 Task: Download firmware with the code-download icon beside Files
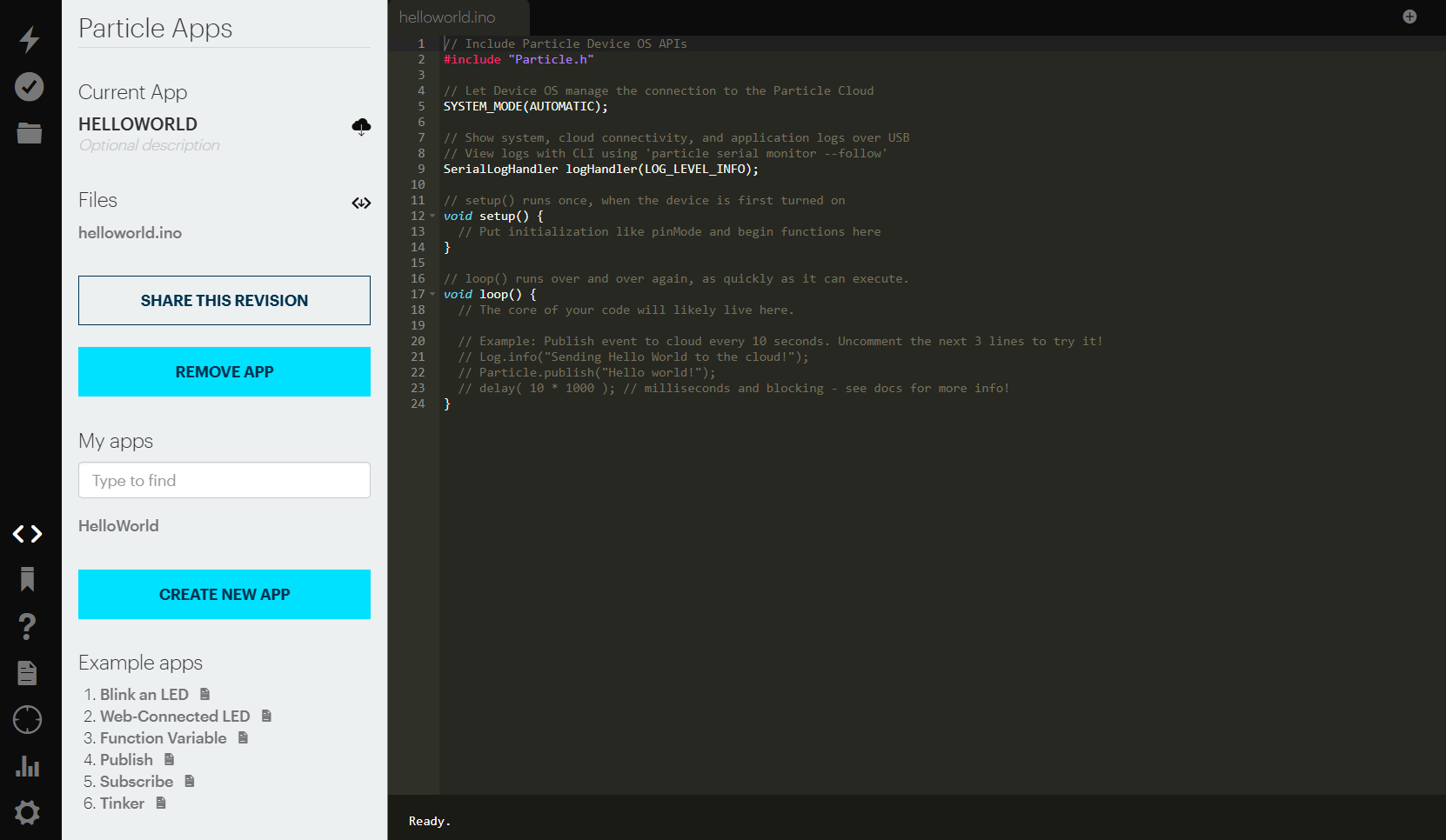[x=361, y=203]
